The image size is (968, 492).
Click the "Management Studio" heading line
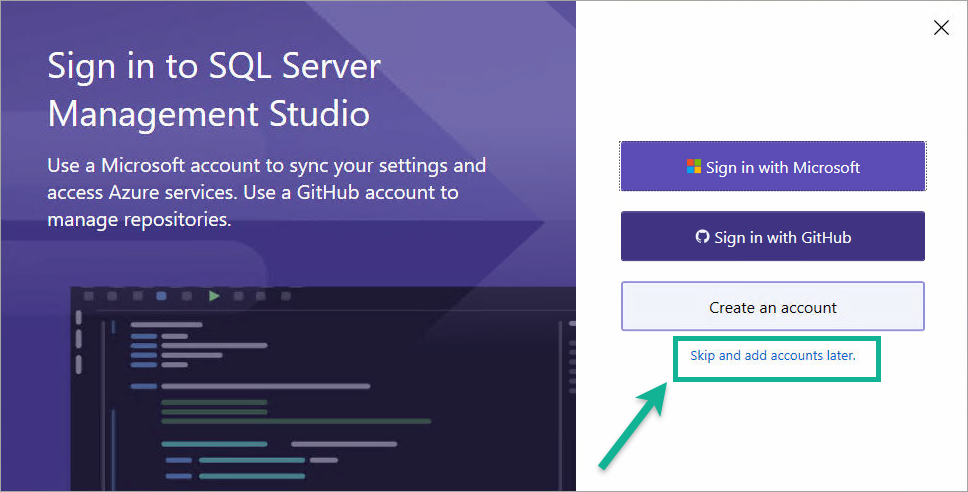209,114
